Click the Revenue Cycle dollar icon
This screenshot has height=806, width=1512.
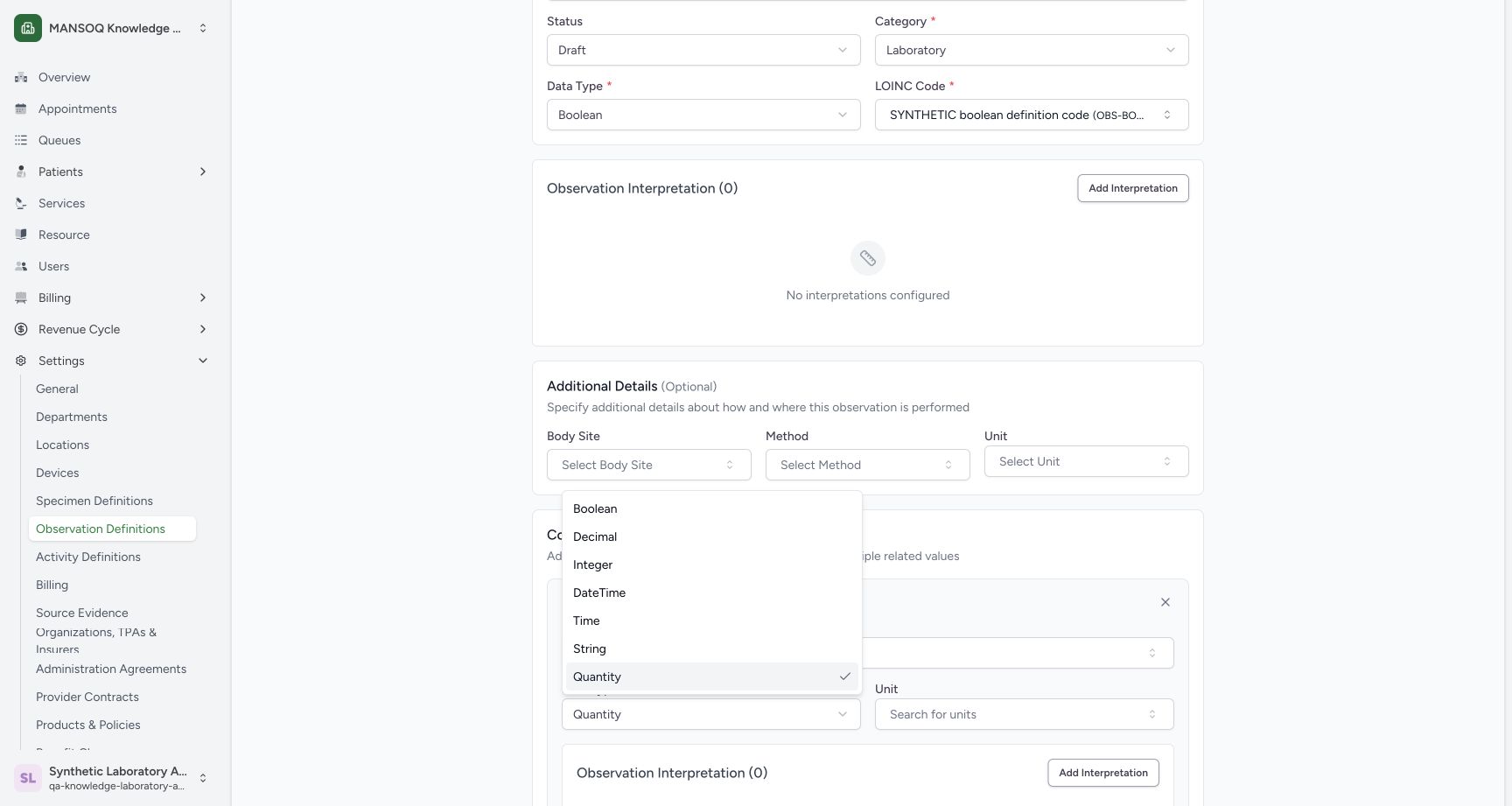[21, 329]
